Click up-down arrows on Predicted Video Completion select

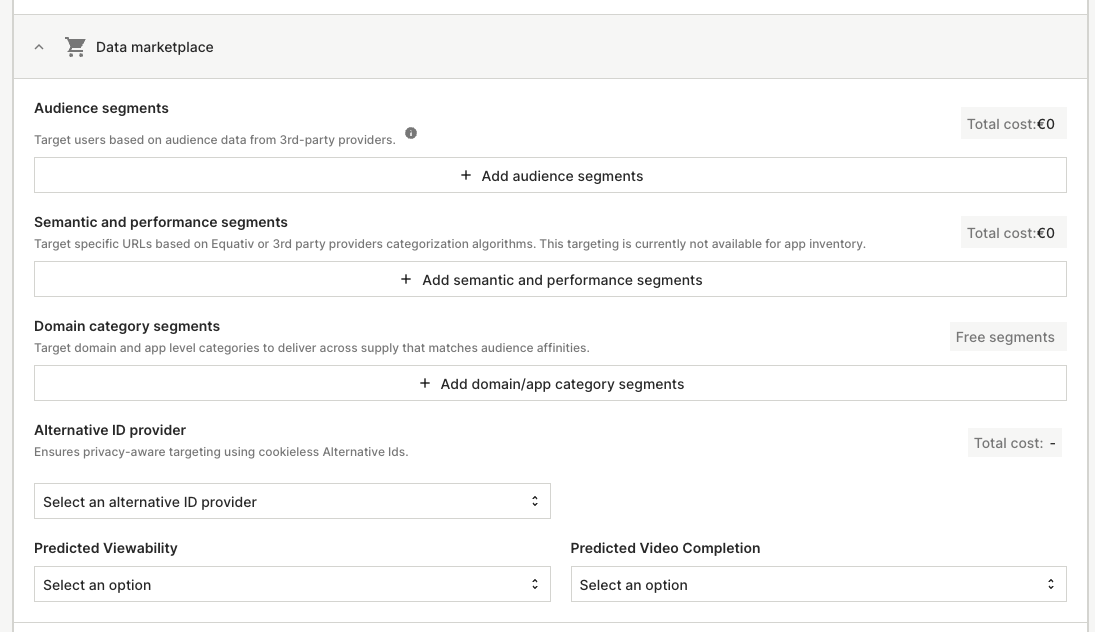coord(1051,584)
